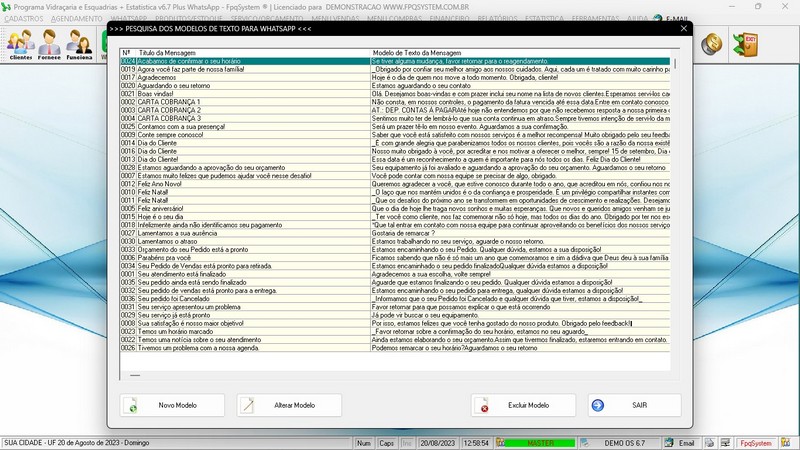The image size is (800, 450).
Task: Click the last icon after FpqSystem in status bar
Action: pyautogui.click(x=786, y=443)
